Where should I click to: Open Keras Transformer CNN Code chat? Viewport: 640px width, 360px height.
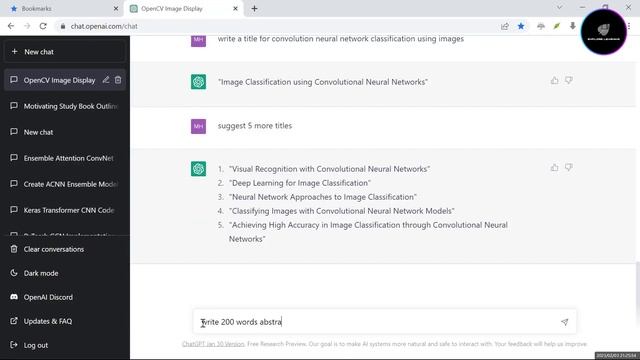tap(65, 210)
